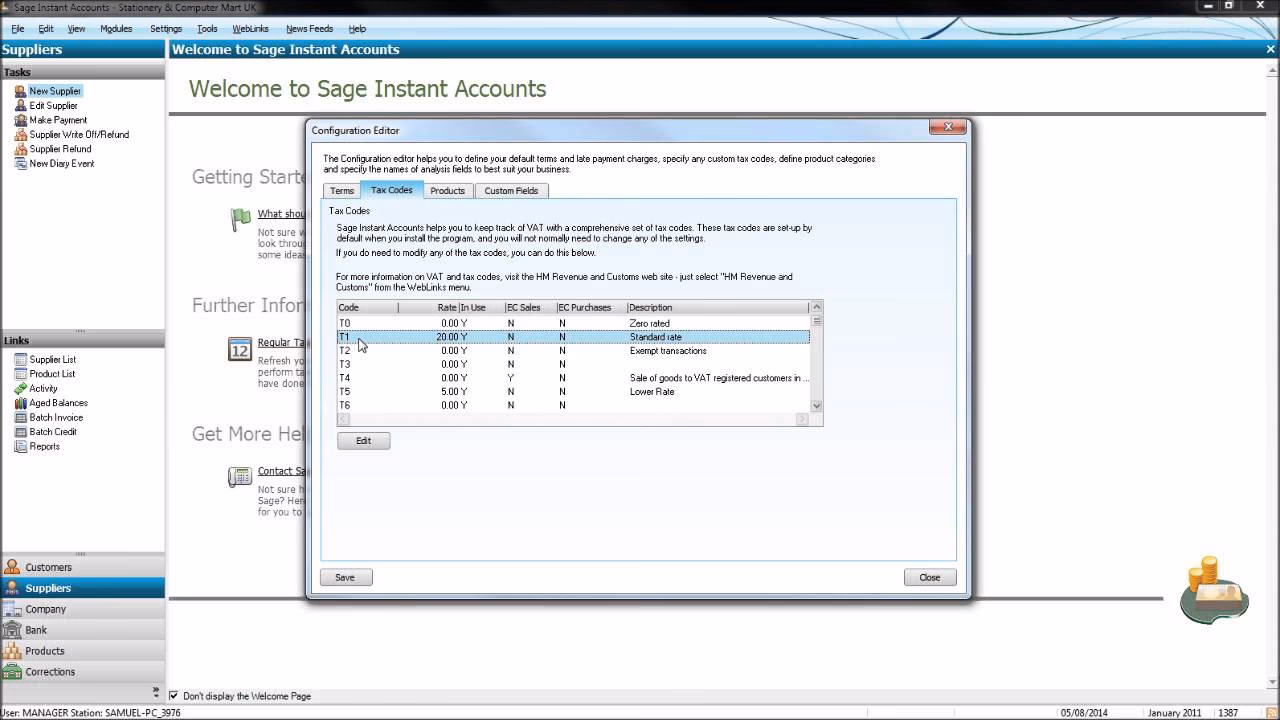This screenshot has width=1280, height=720.
Task: Open the Modules menu
Action: 116,29
